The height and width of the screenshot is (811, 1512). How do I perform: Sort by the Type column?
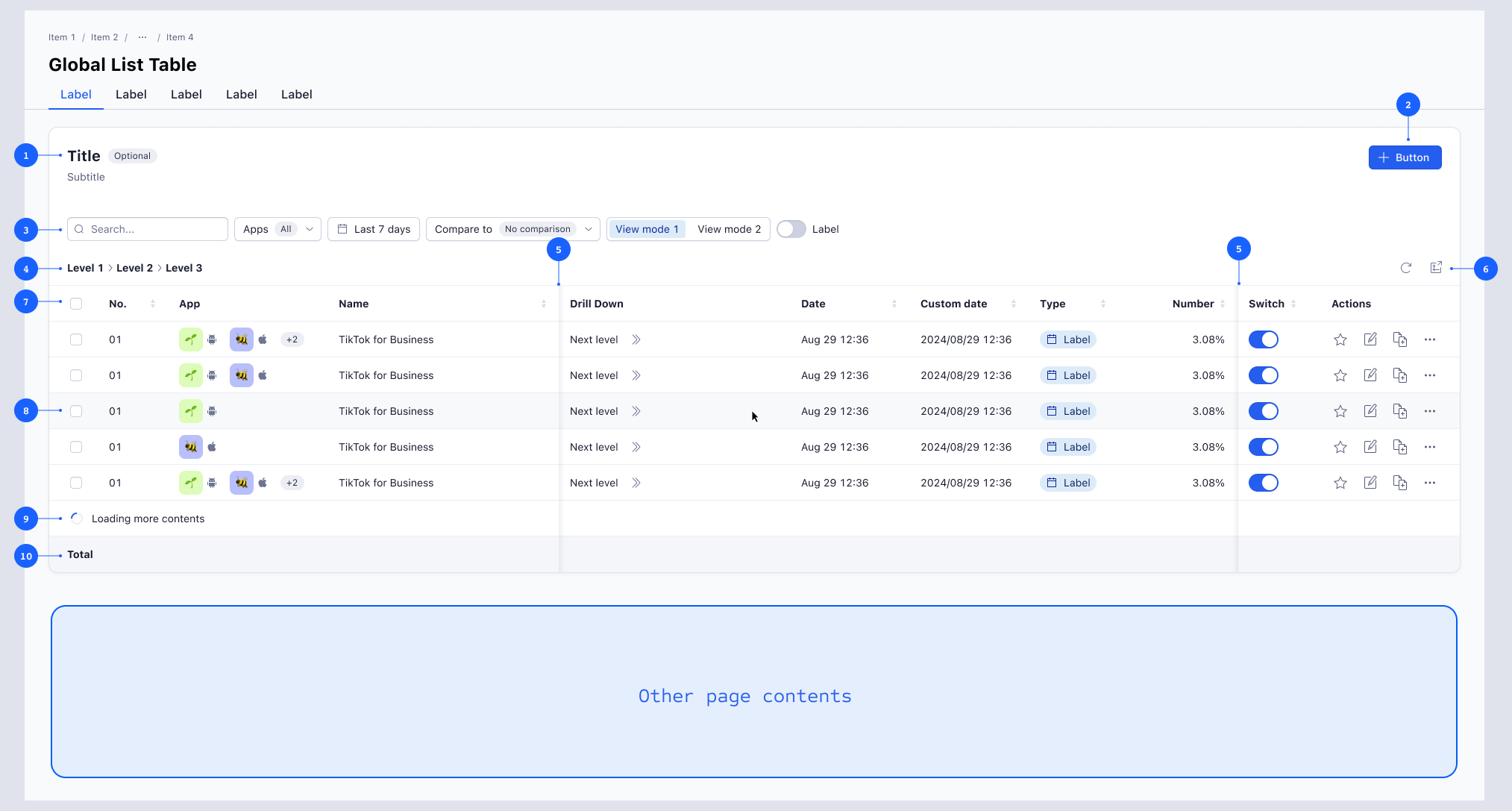coord(1103,304)
